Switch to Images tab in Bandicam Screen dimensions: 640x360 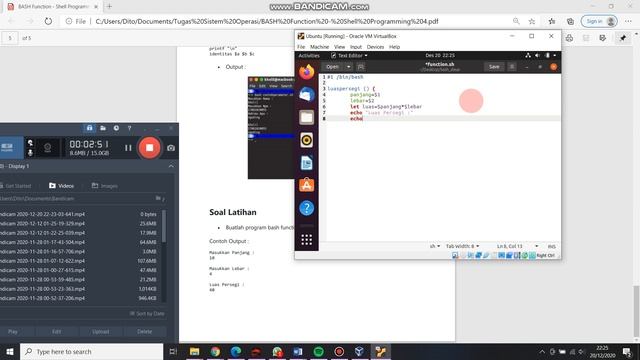104,186
